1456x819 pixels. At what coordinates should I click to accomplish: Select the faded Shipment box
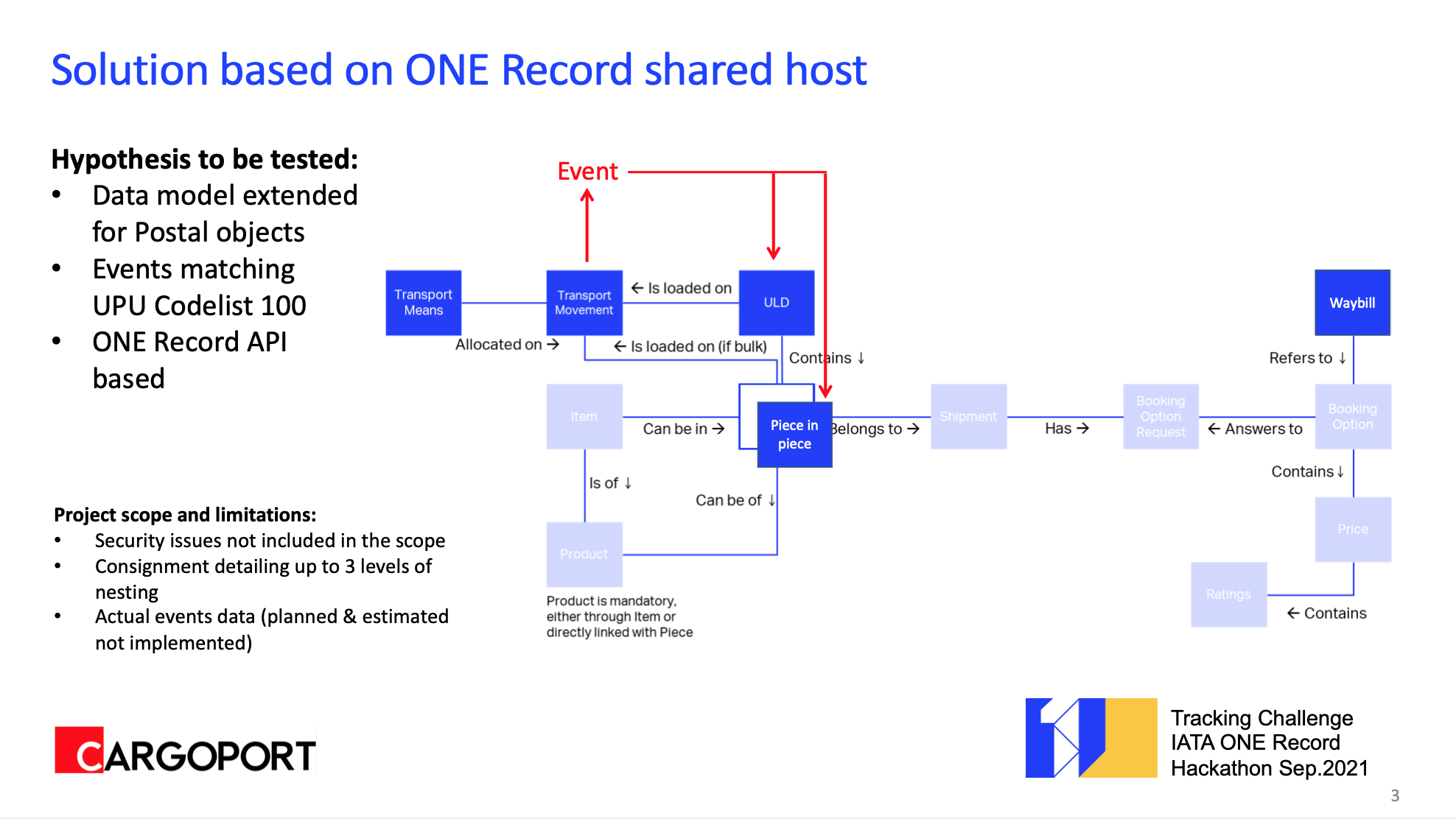[968, 417]
